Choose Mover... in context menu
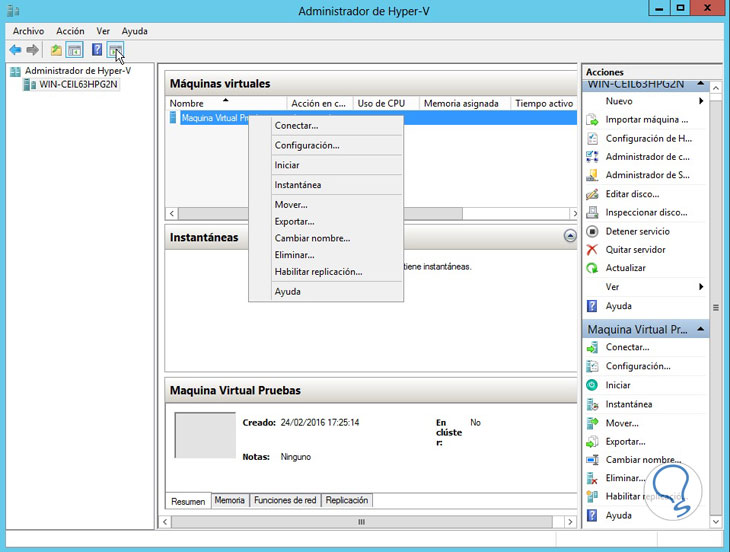Screen dimensions: 730x552 (326, 205)
